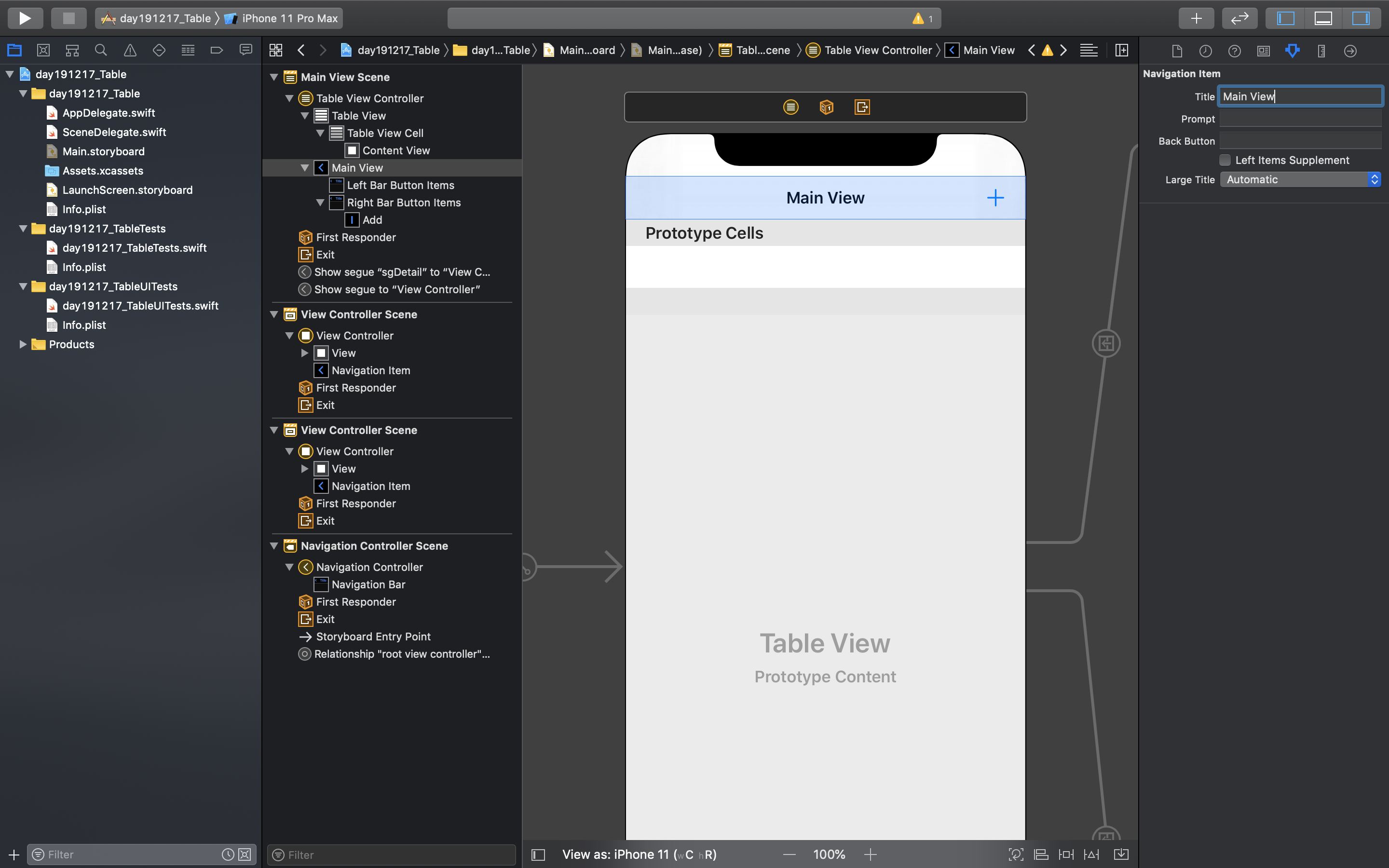1389x868 pixels.
Task: Click the Issue navigator warning icon
Action: click(130, 51)
